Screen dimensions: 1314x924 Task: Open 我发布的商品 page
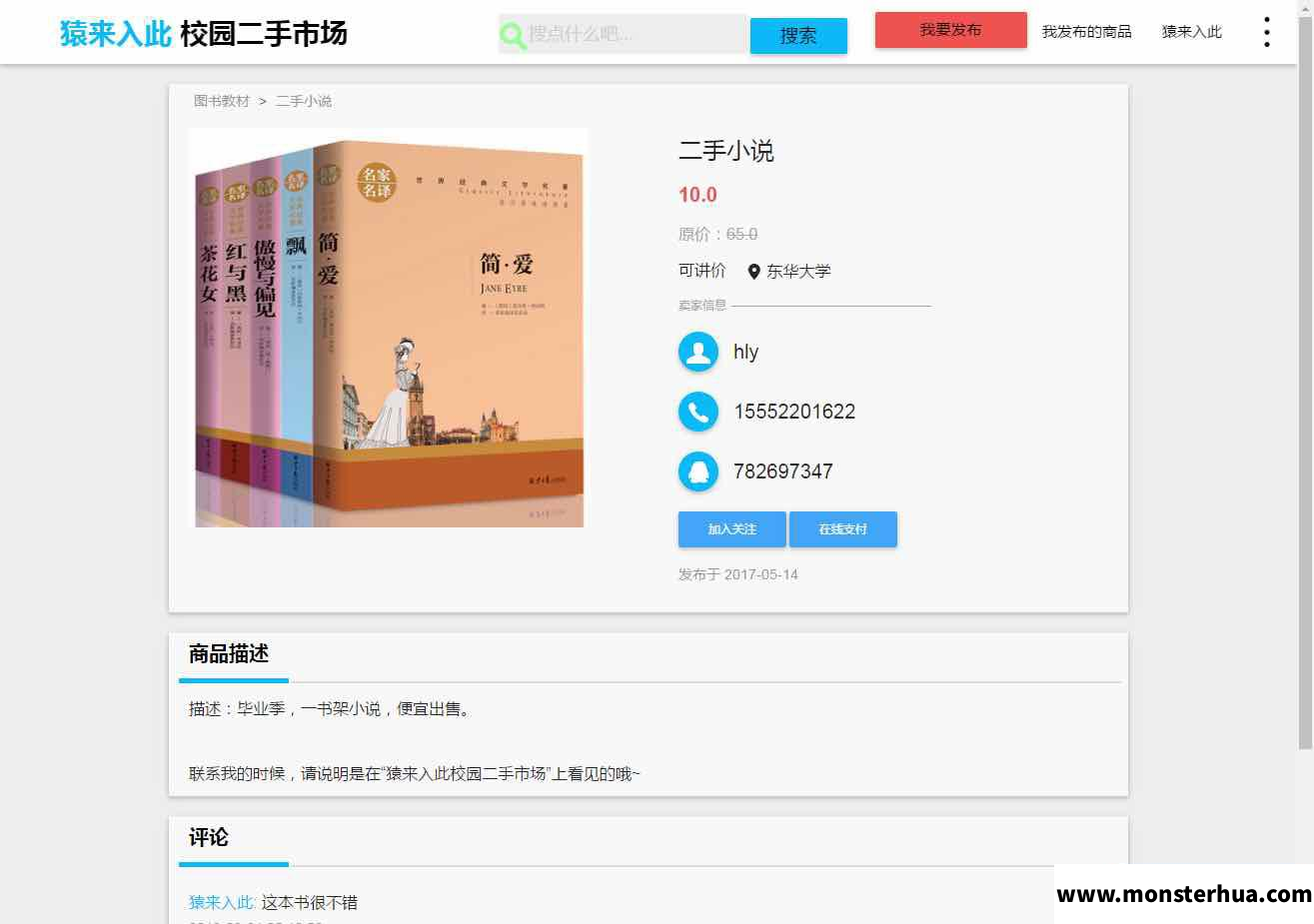coord(1086,32)
